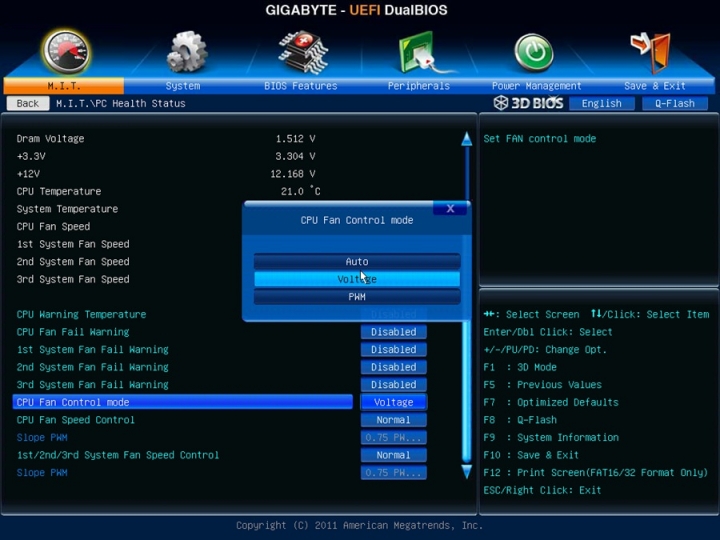The width and height of the screenshot is (720, 540).
Task: Click the vertical scrollbar of settings list
Action: click(467, 305)
